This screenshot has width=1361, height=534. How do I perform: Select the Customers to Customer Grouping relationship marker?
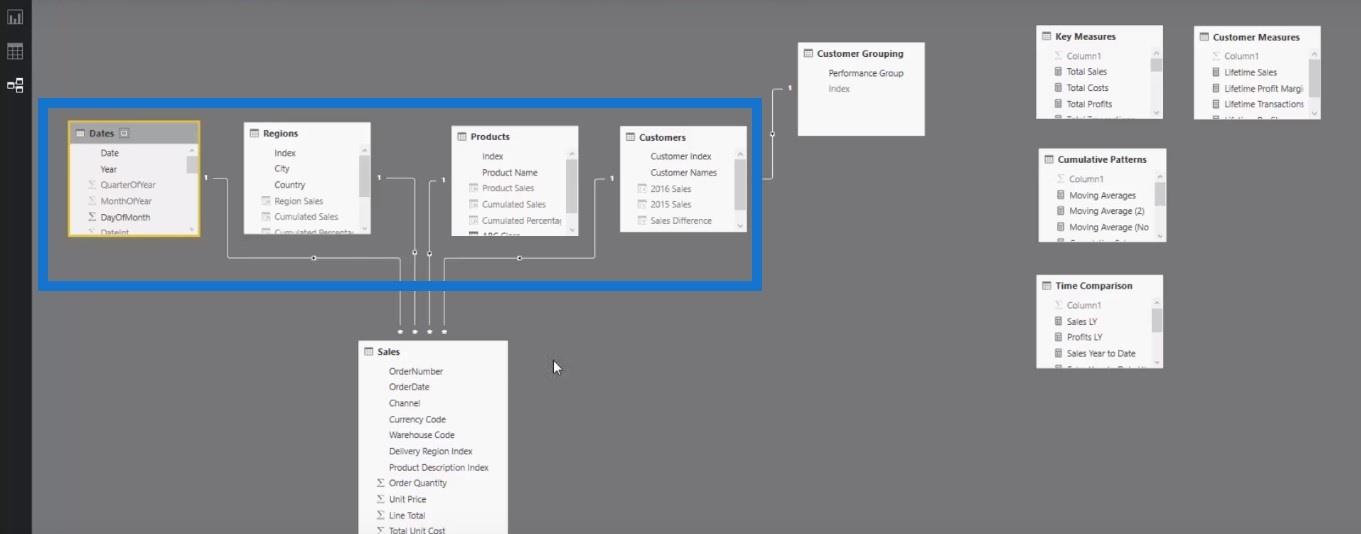tap(772, 134)
